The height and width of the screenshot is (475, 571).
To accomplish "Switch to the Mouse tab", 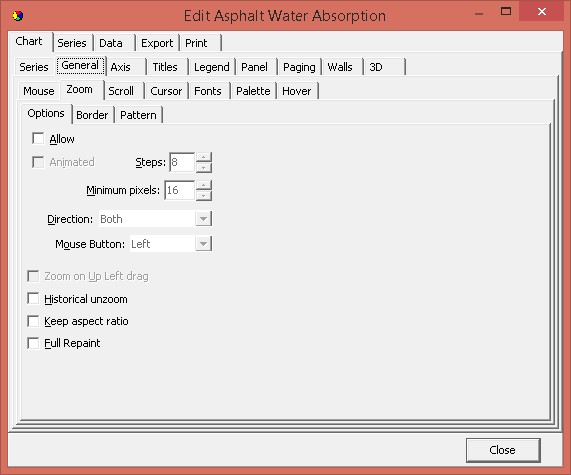I will 39,91.
